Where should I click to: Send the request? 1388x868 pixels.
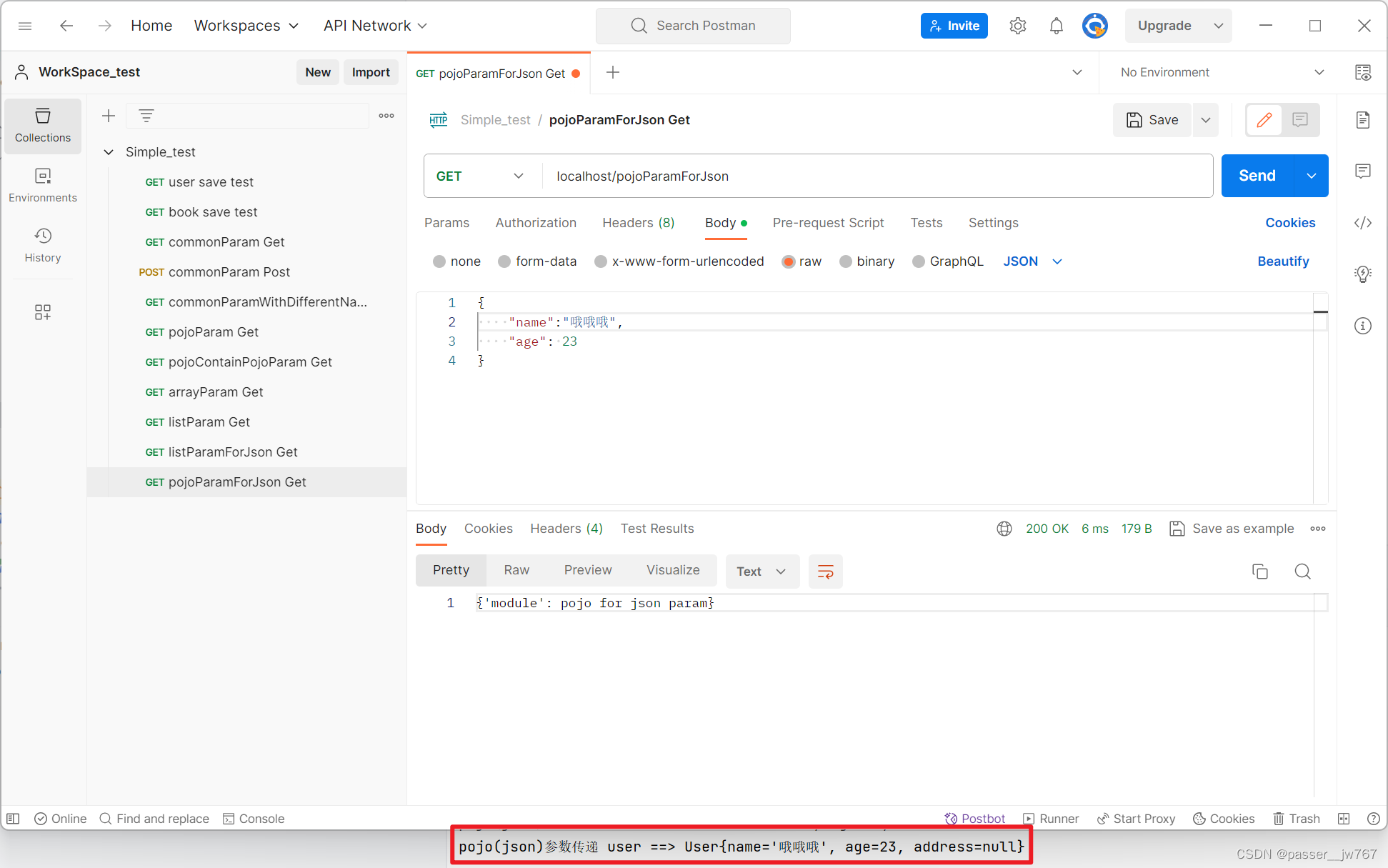(1257, 176)
